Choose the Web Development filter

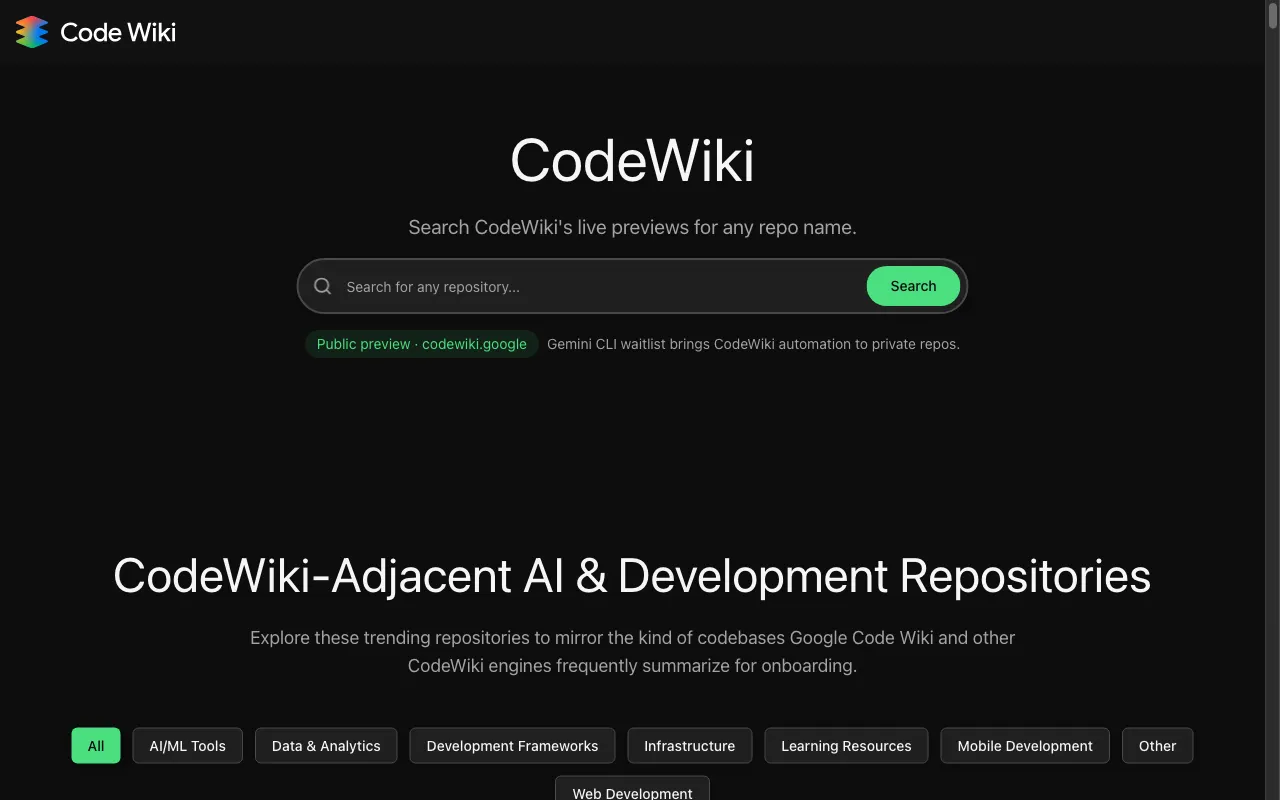[x=632, y=789]
